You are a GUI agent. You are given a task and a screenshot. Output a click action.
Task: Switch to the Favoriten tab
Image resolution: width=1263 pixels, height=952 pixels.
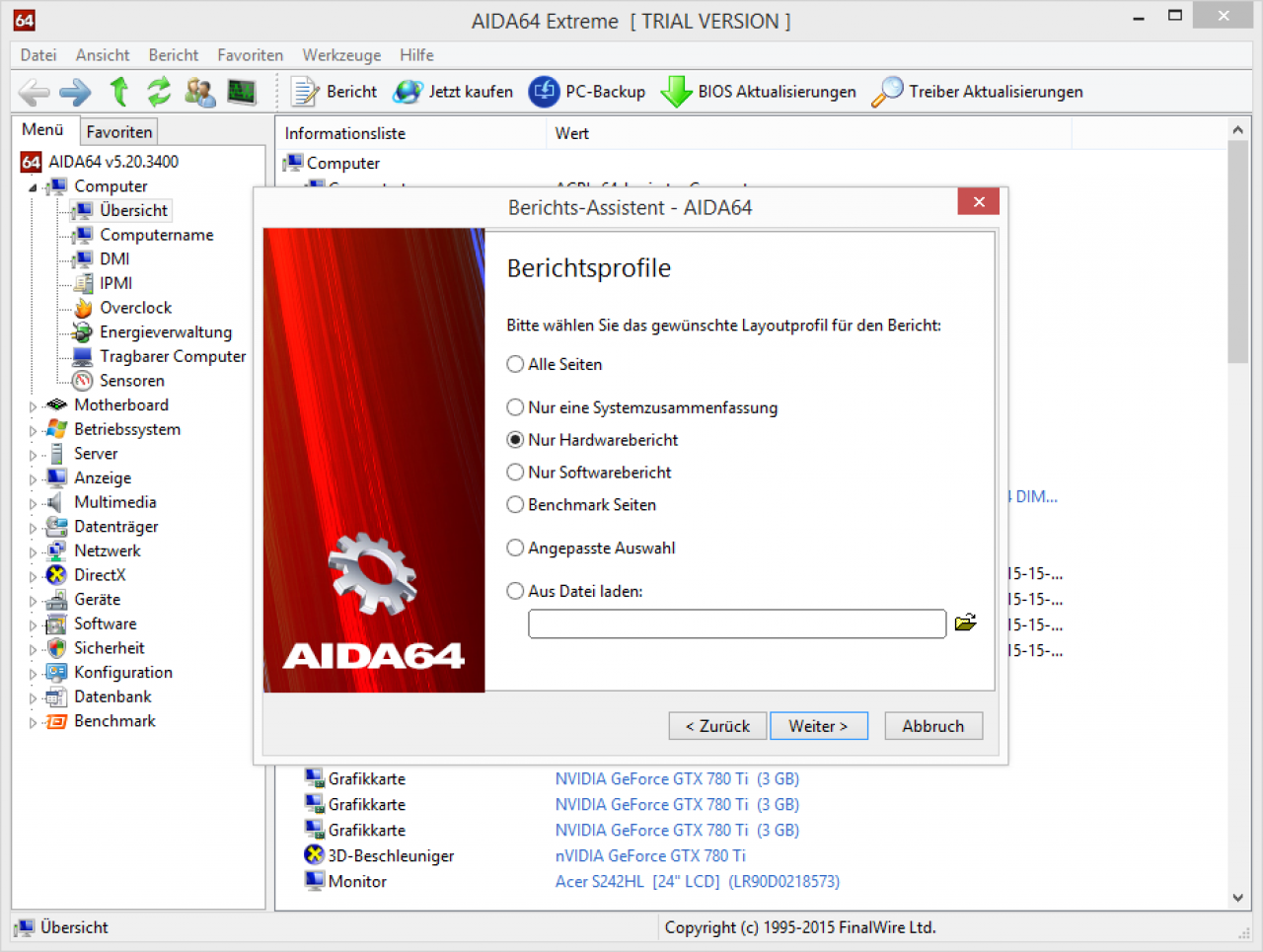(119, 132)
